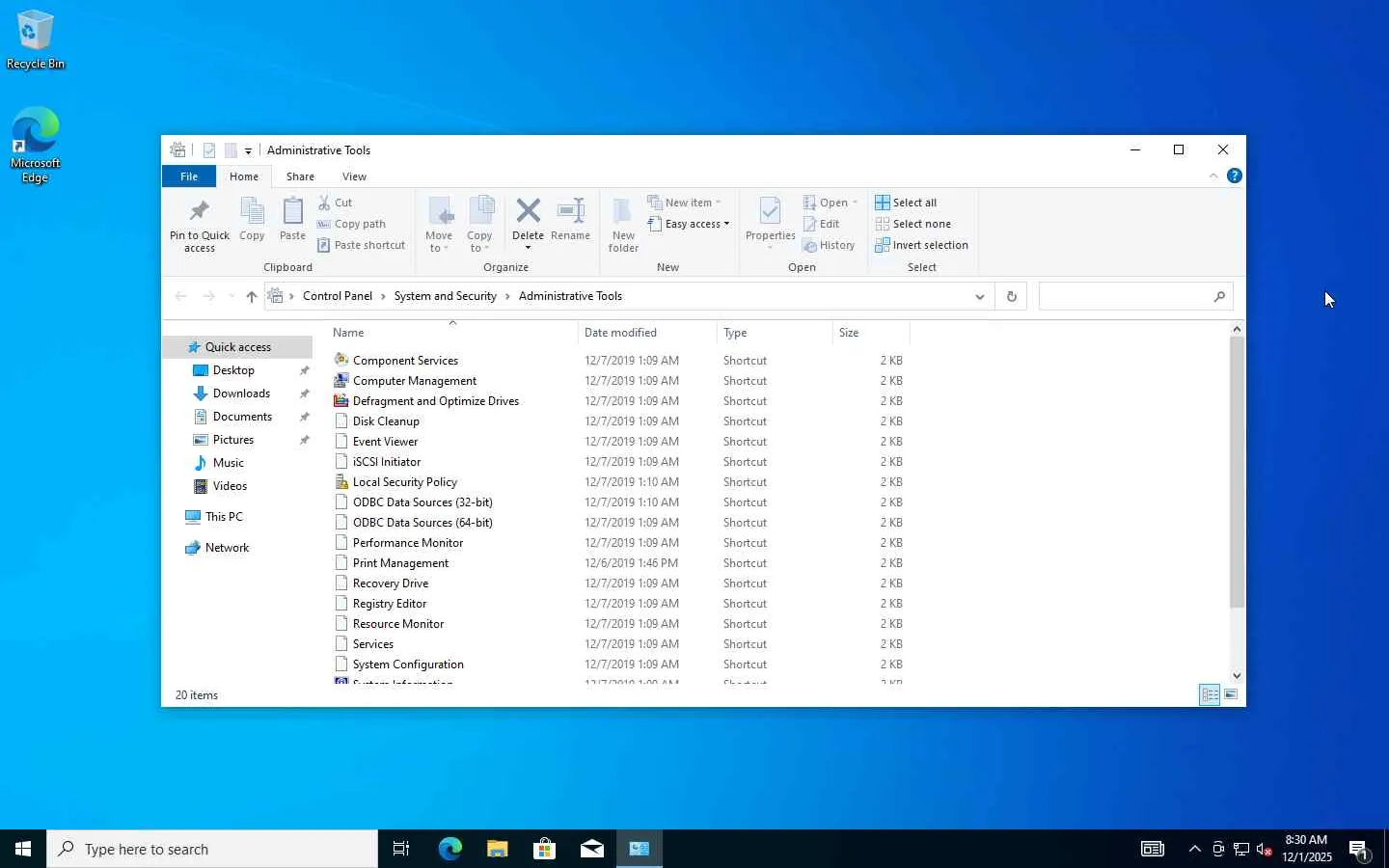Click the Delete X icon
The width and height of the screenshot is (1389, 868).
click(528, 210)
